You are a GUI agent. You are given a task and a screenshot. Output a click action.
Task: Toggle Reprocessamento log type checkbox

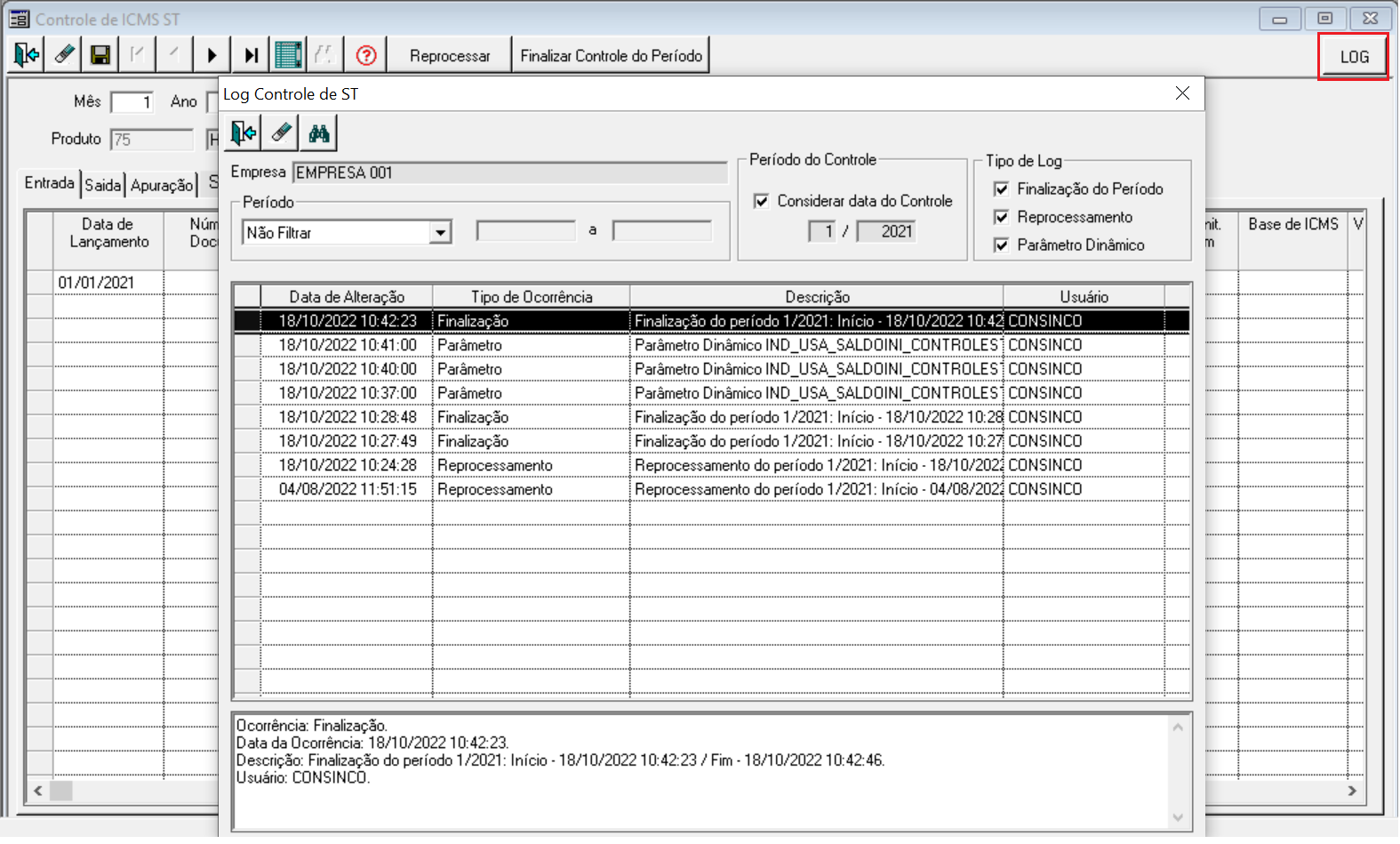(x=1001, y=217)
